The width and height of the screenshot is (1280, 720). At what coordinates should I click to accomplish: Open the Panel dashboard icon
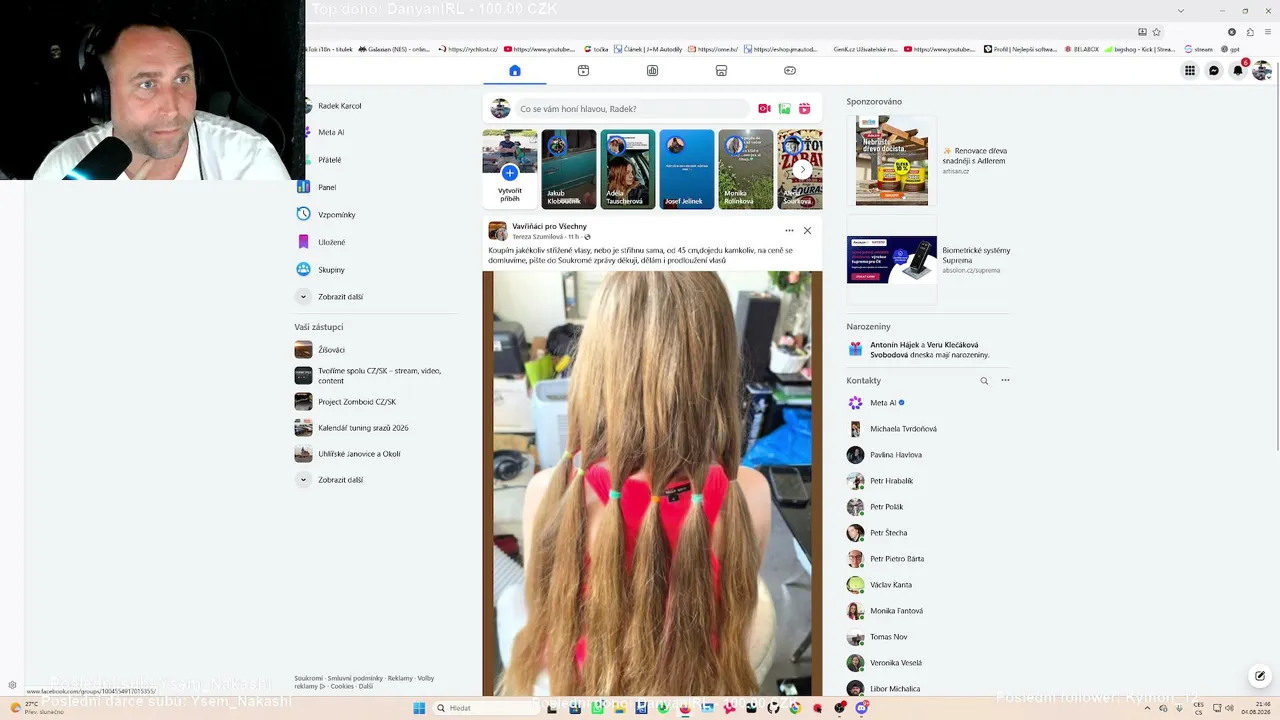[304, 187]
